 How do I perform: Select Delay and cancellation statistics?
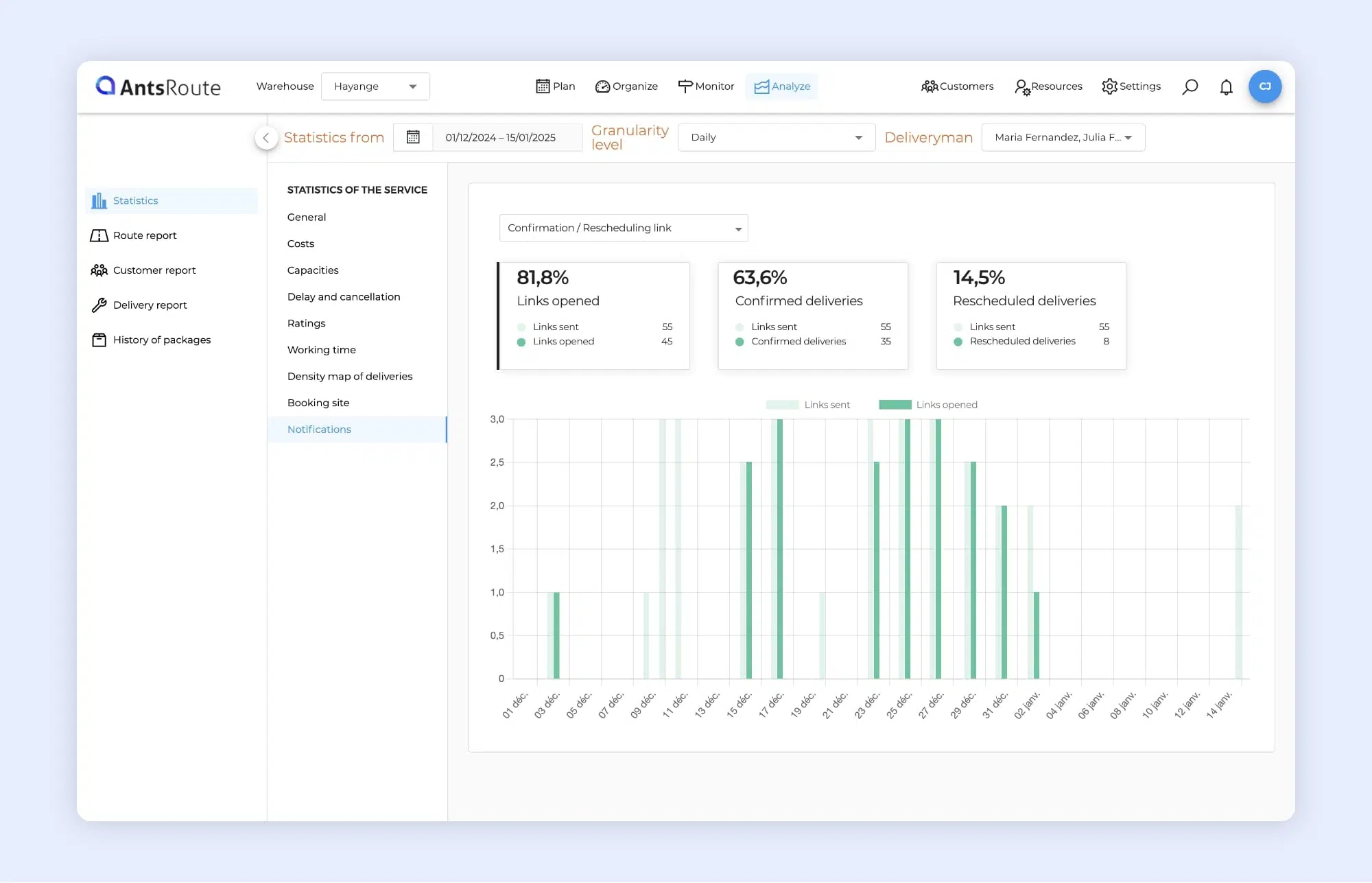(x=343, y=296)
